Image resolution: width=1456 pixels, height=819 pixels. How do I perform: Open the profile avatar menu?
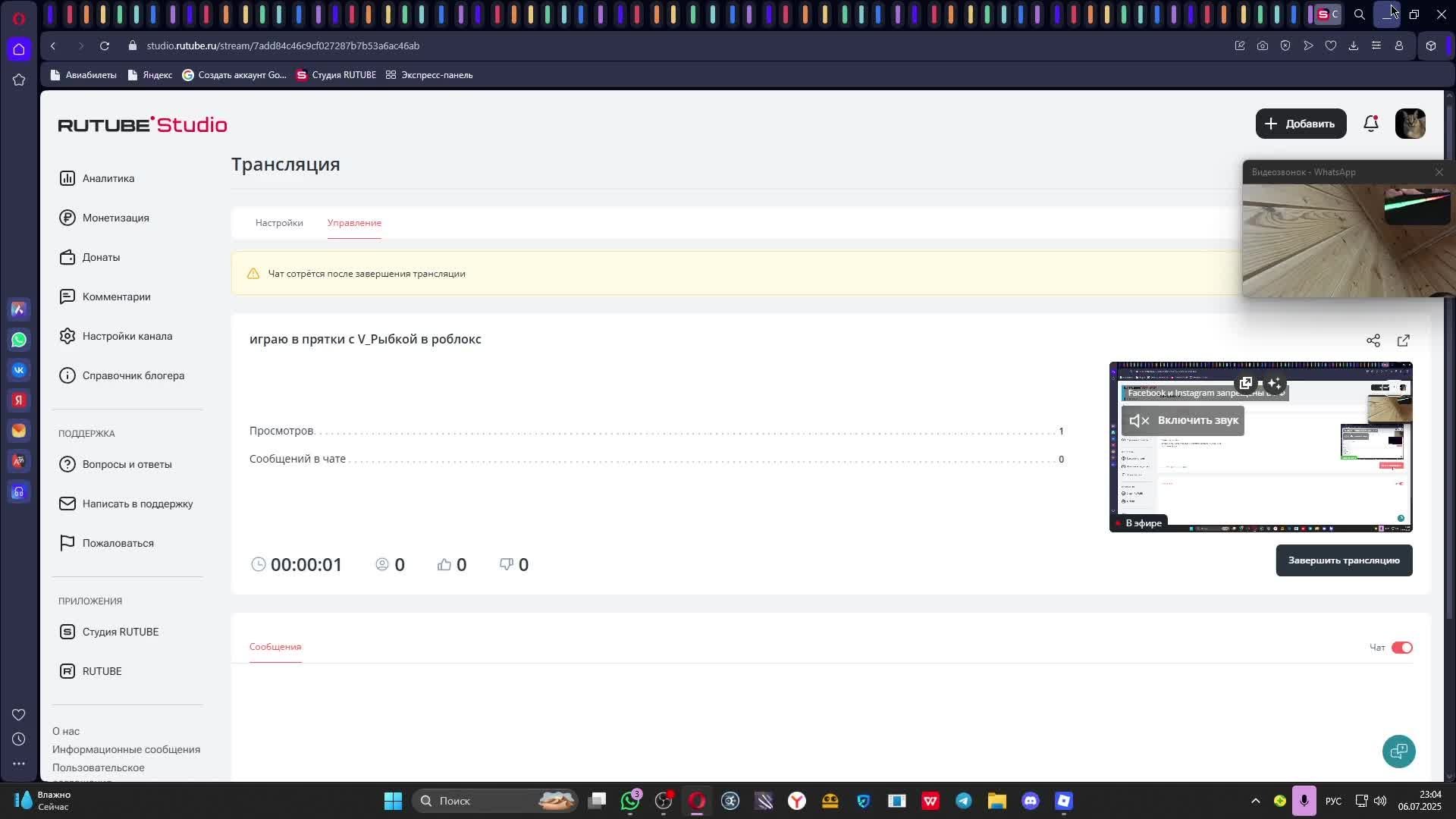coord(1410,124)
